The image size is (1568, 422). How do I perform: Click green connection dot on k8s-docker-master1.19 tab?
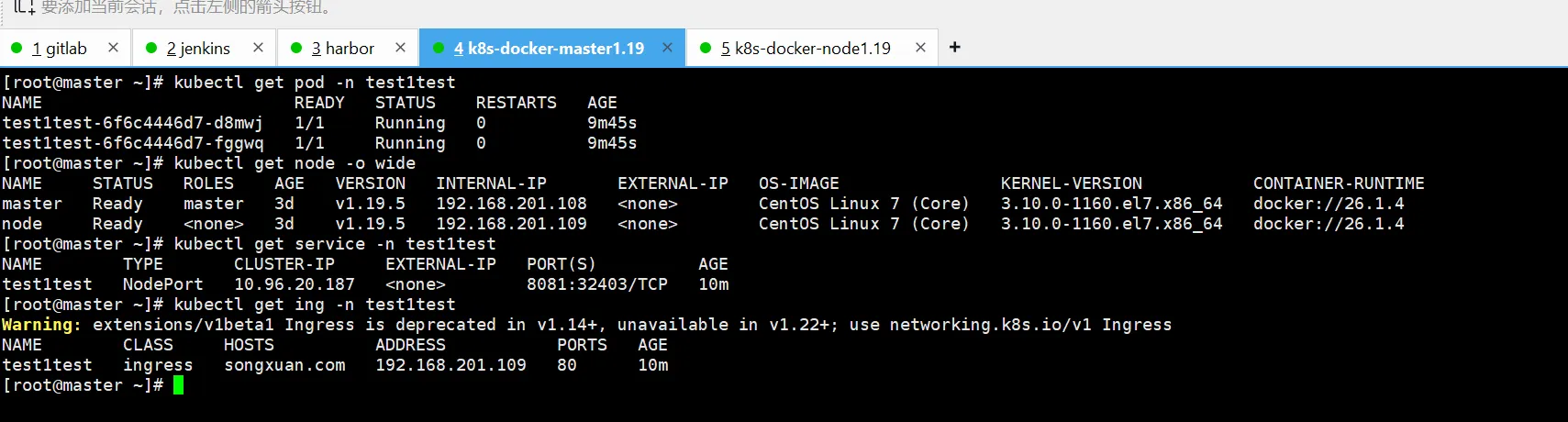439,48
